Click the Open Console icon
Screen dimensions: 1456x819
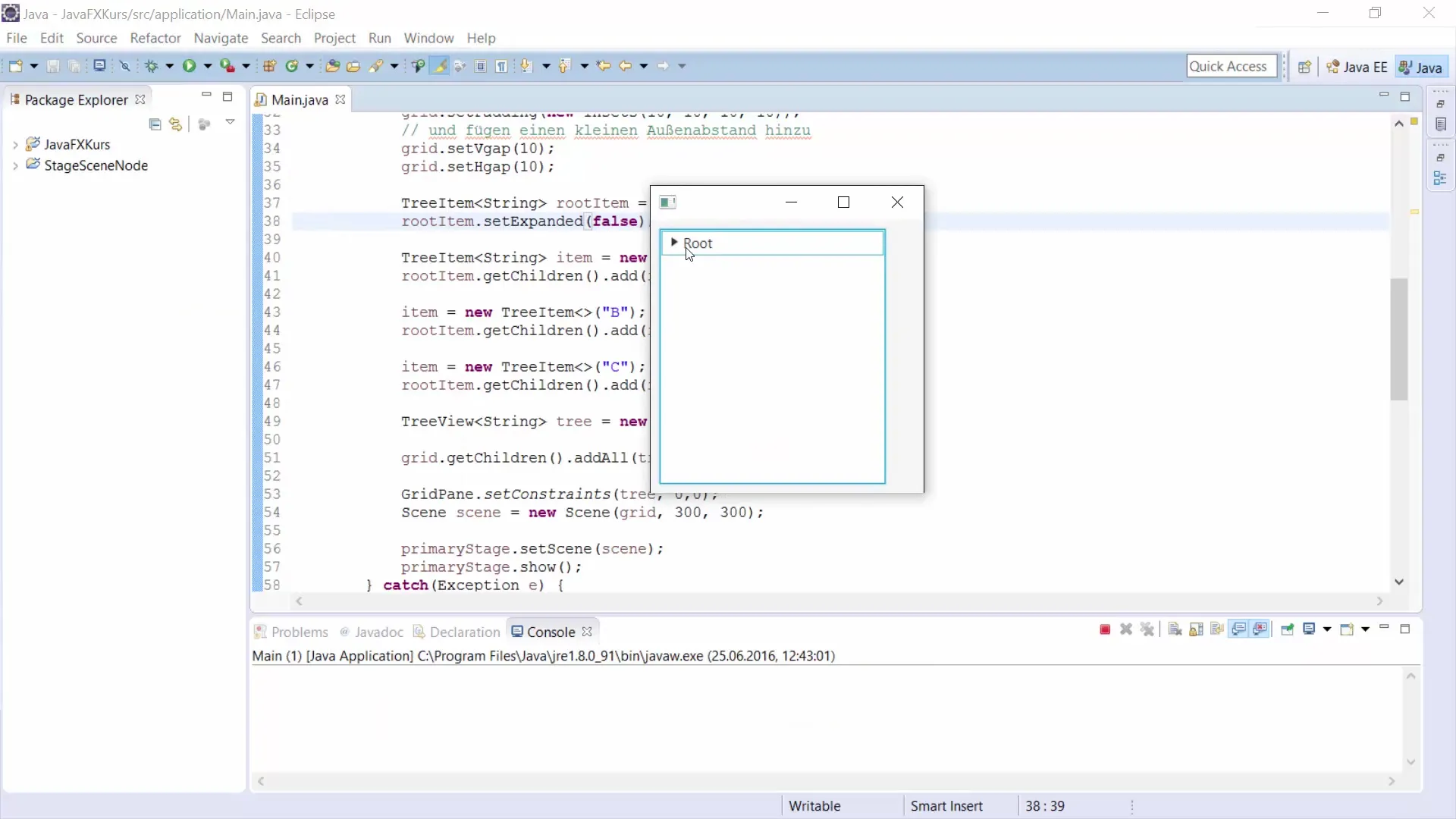pos(1347,629)
